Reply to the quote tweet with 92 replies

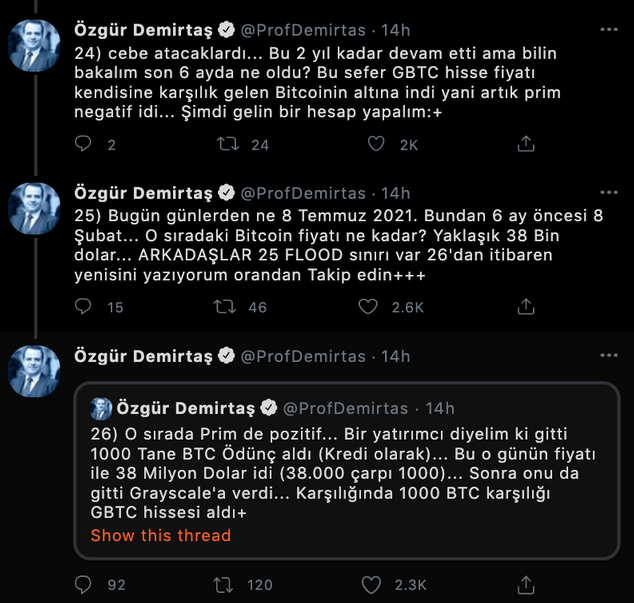83,584
